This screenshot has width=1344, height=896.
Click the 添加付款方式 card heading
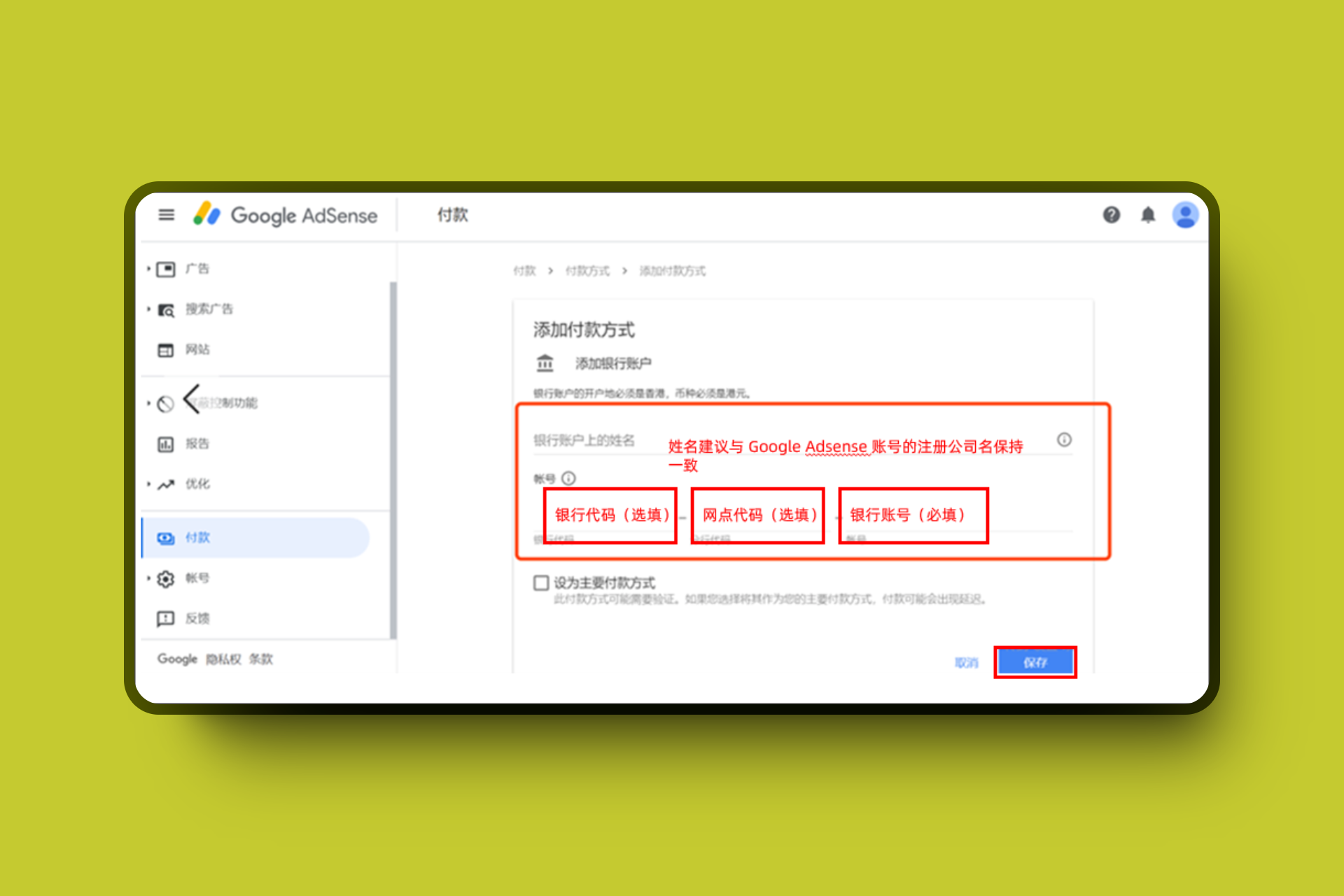point(584,330)
